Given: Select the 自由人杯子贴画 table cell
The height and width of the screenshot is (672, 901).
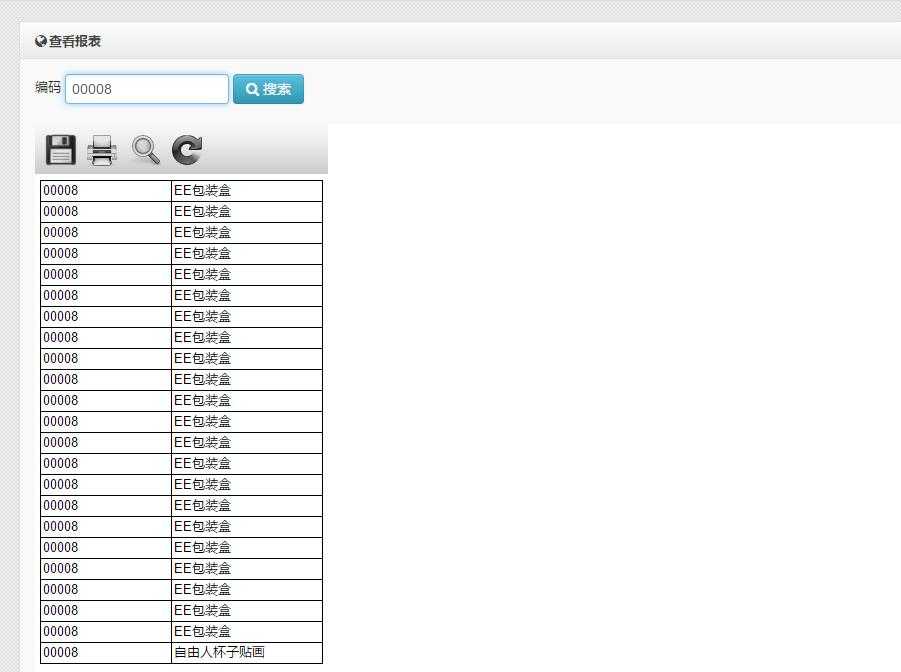Looking at the screenshot, I should tap(247, 652).
